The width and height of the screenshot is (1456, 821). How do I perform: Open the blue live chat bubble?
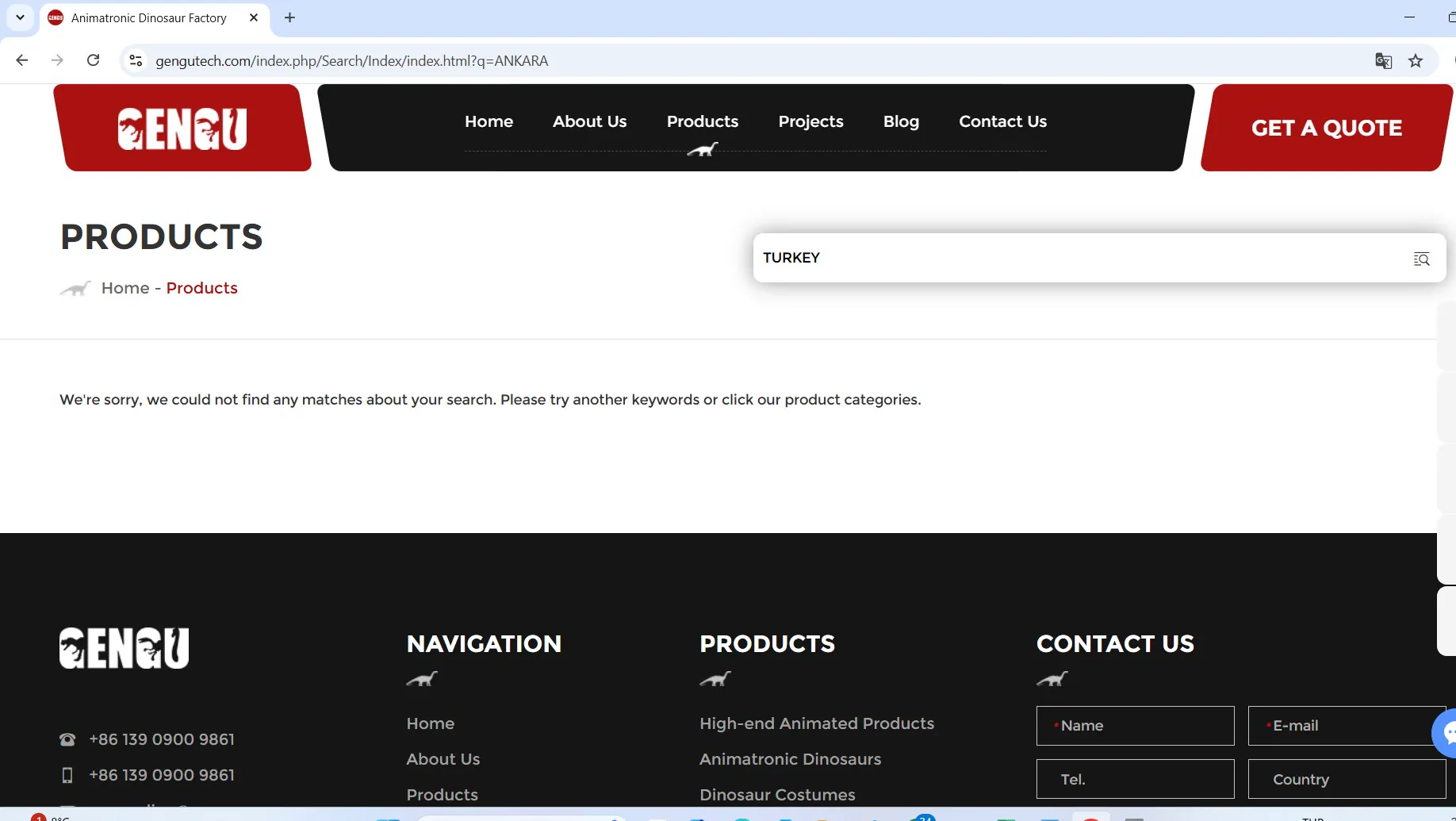click(x=1446, y=733)
